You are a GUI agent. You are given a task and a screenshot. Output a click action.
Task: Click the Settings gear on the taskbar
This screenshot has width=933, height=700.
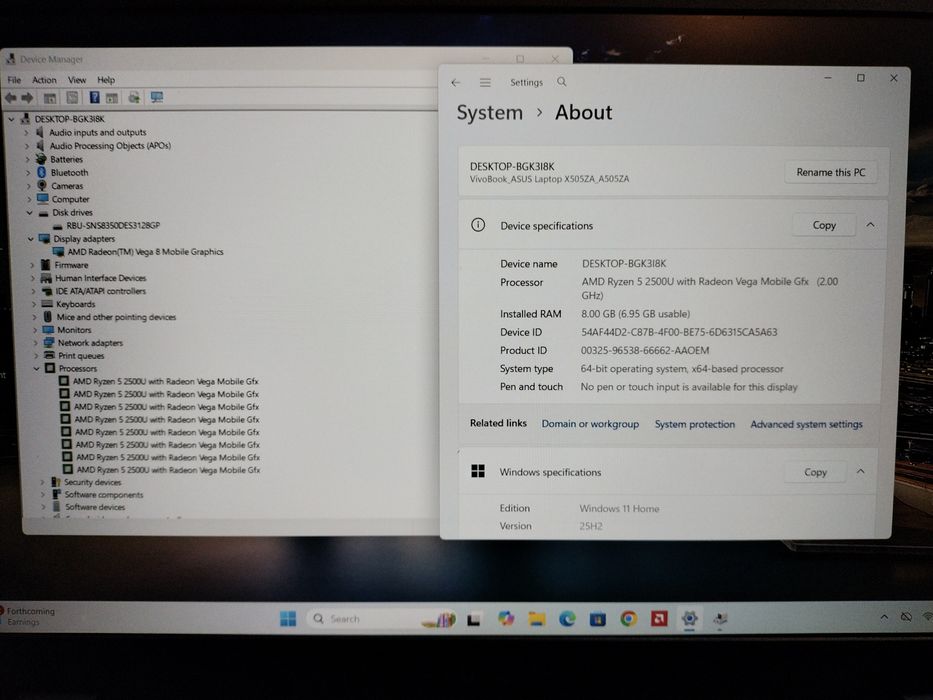pos(690,619)
